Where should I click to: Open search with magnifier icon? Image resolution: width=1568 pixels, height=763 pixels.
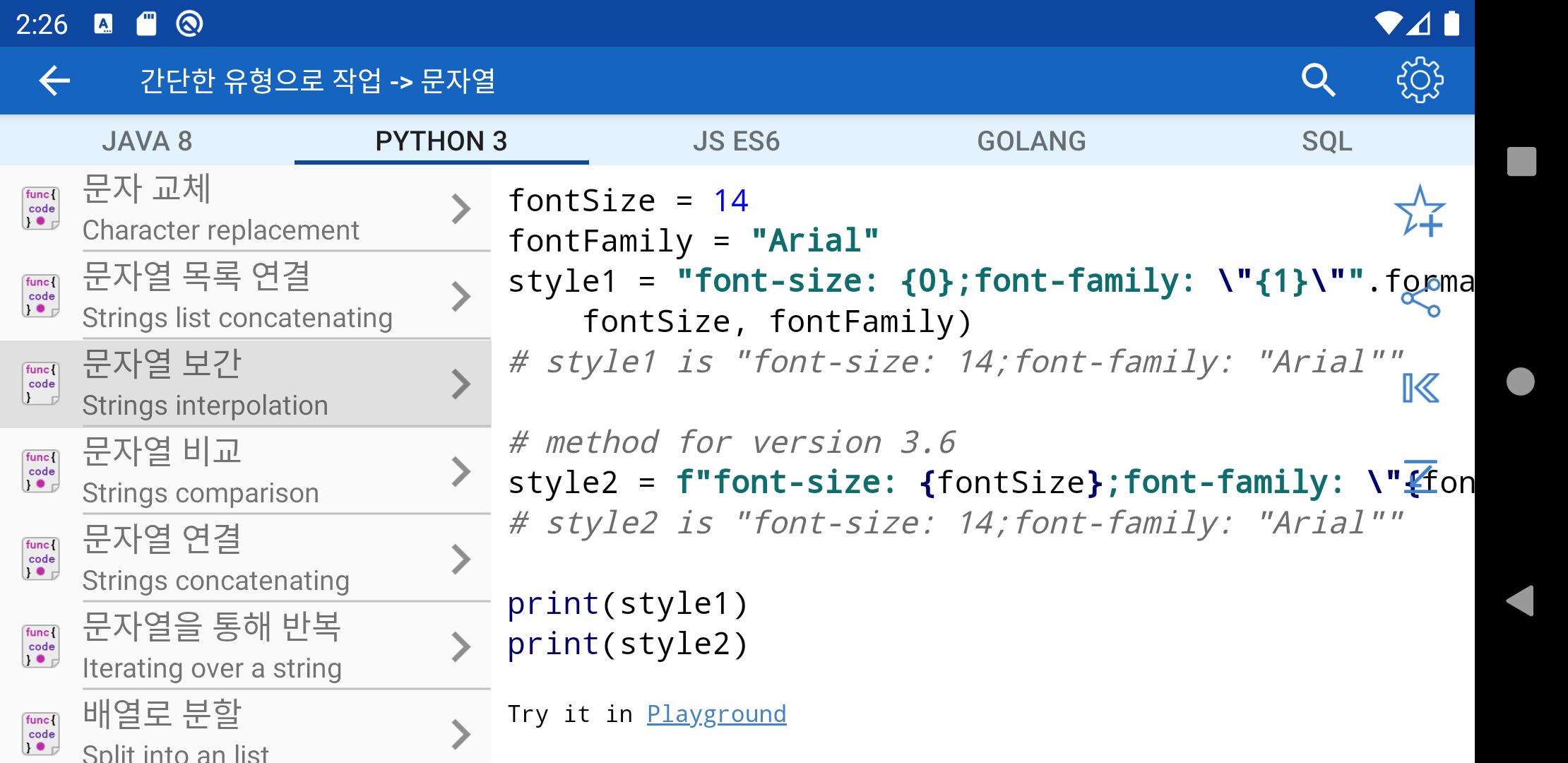(x=1318, y=81)
